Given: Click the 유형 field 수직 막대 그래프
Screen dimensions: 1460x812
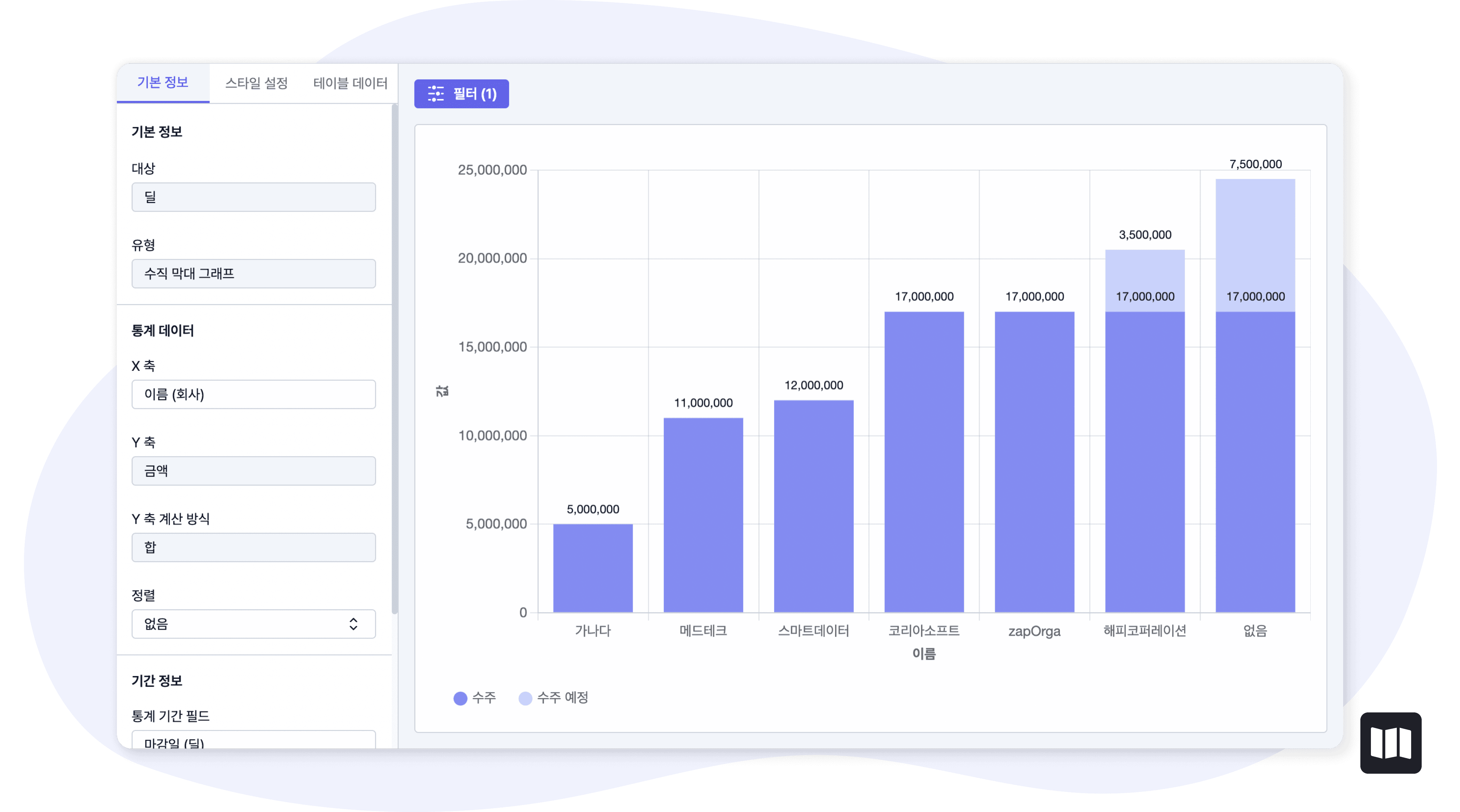Looking at the screenshot, I should pyautogui.click(x=253, y=274).
